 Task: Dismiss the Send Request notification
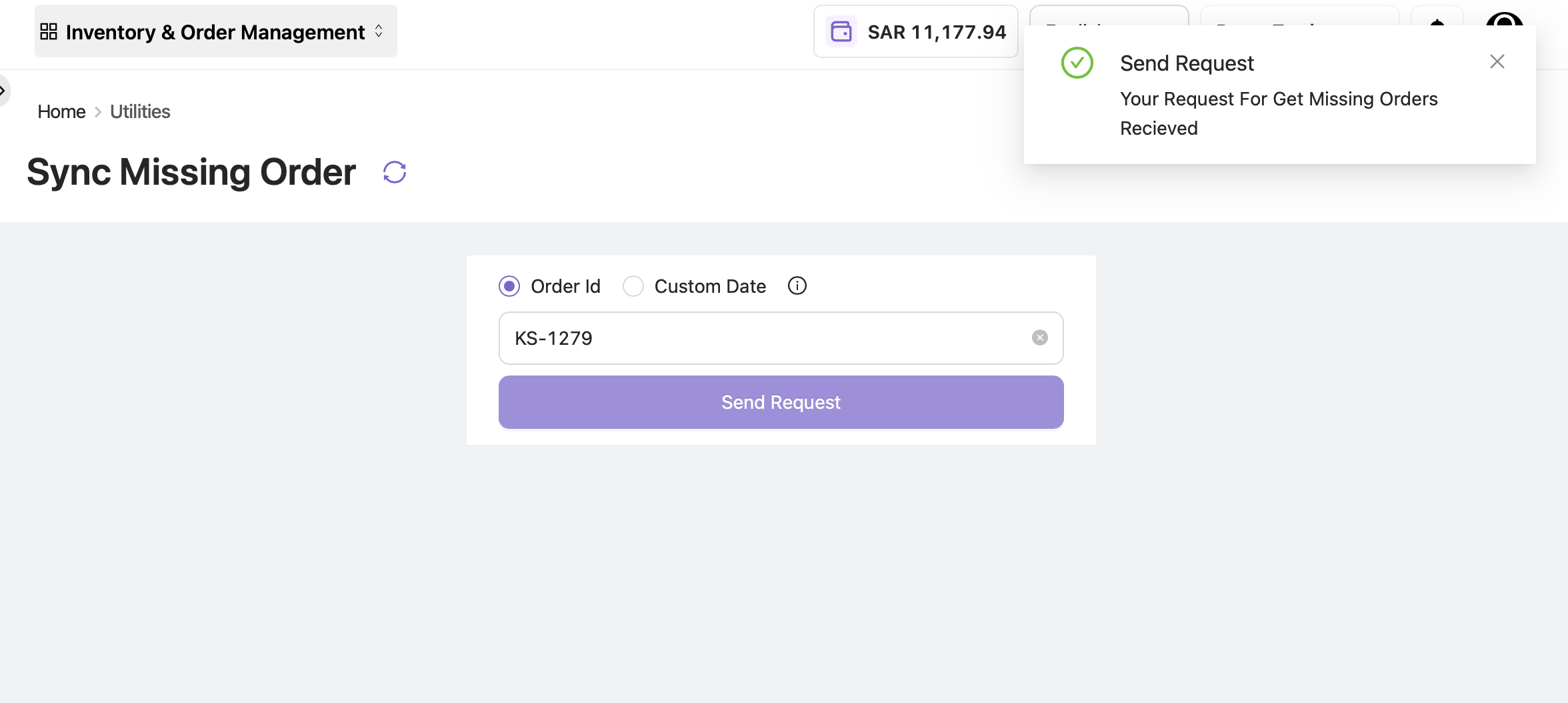click(1497, 62)
